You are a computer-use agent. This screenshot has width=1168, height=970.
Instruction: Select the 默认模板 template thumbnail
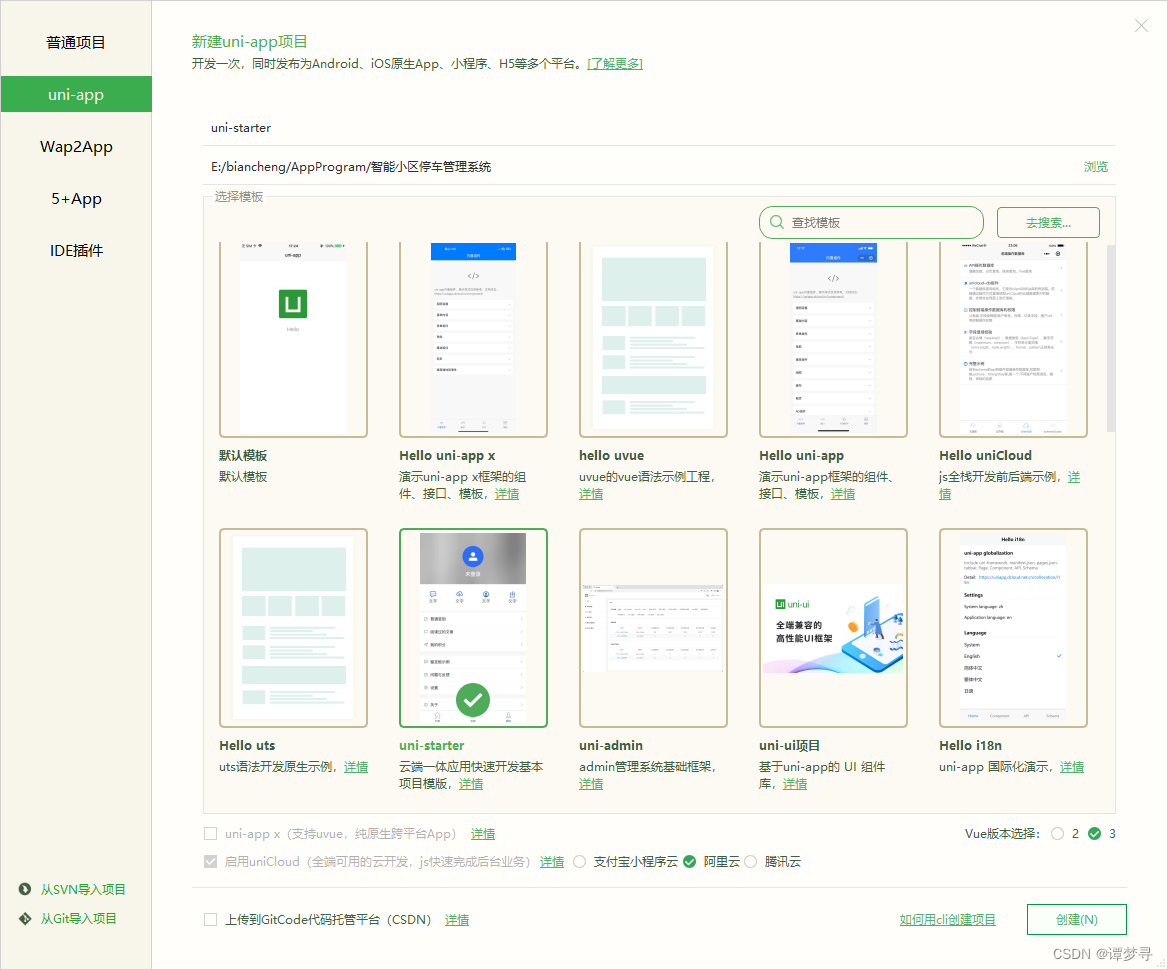pyautogui.click(x=293, y=339)
